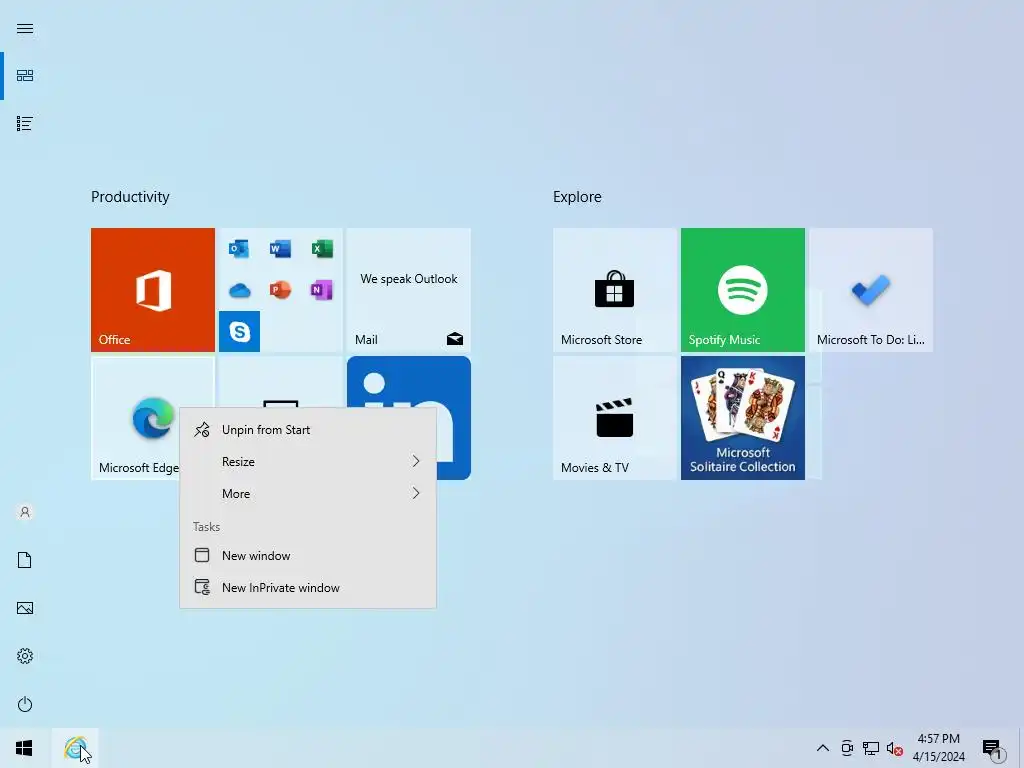This screenshot has width=1024, height=768.
Task: Click the Power icon
Action: coord(25,704)
